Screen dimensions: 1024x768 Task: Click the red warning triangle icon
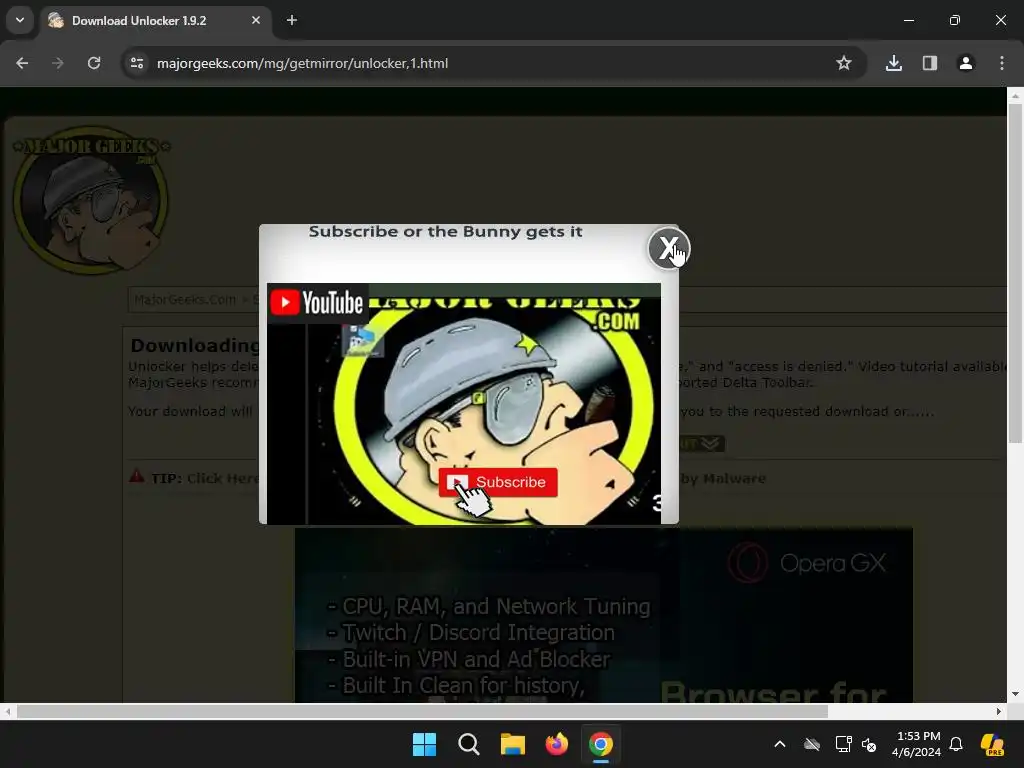pyautogui.click(x=136, y=475)
